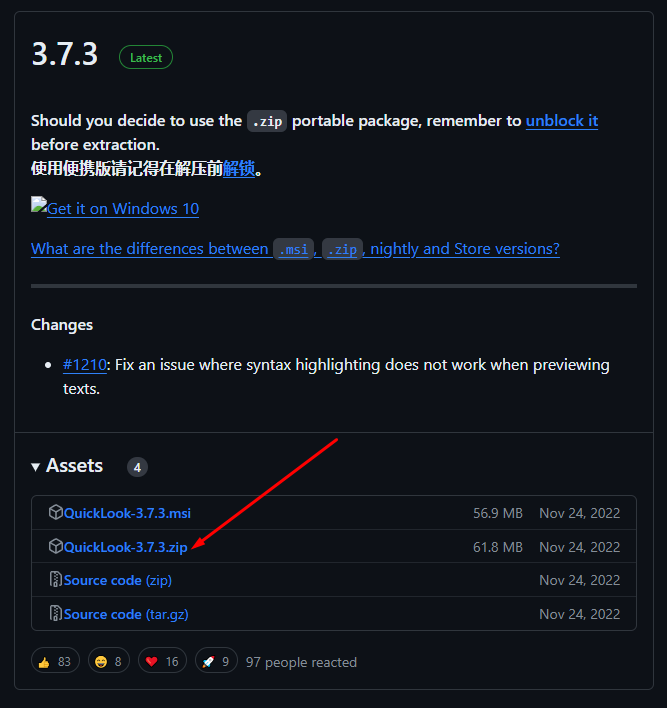Download Source code (tar.gz)
The width and height of the screenshot is (667, 708).
point(126,614)
